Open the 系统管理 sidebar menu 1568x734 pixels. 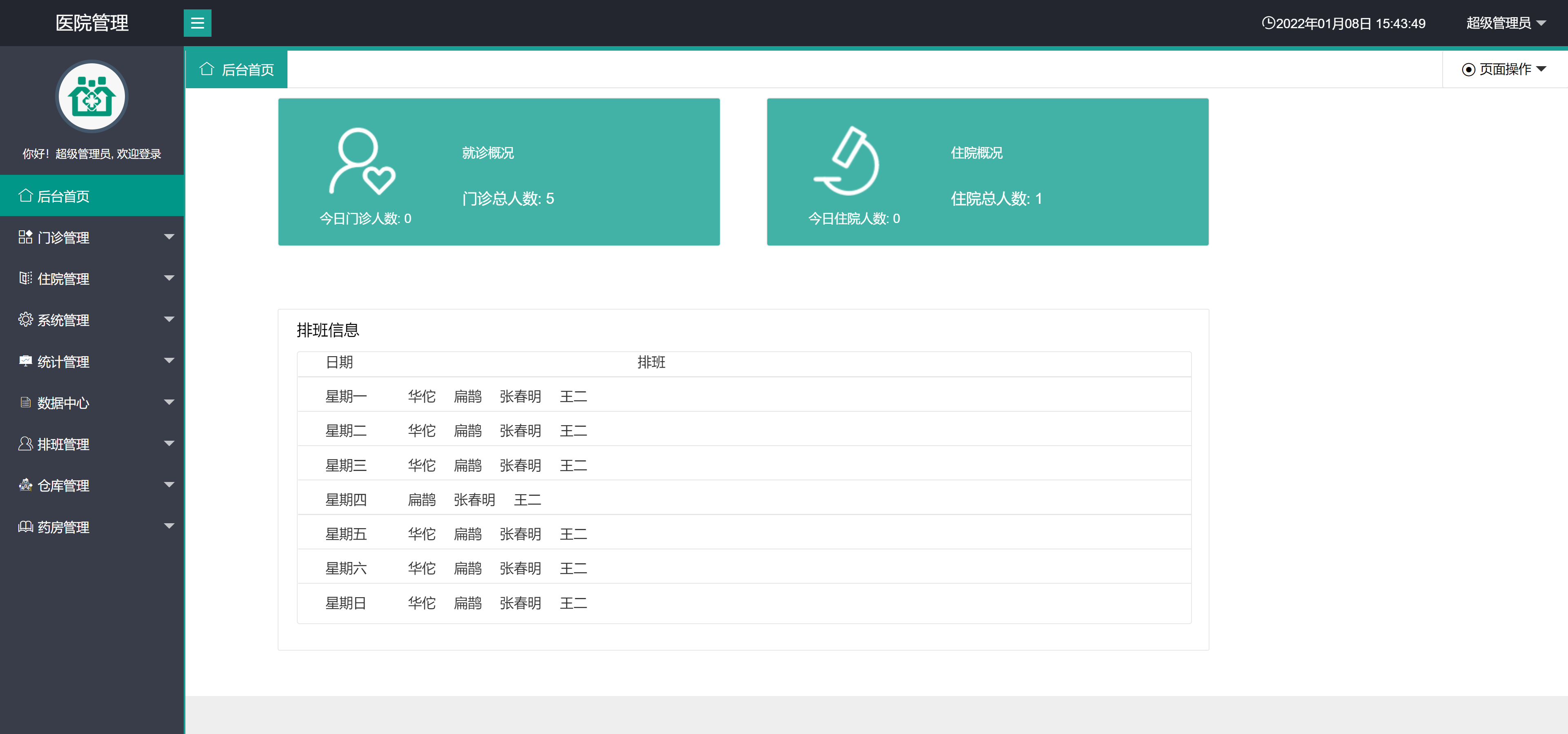point(92,319)
